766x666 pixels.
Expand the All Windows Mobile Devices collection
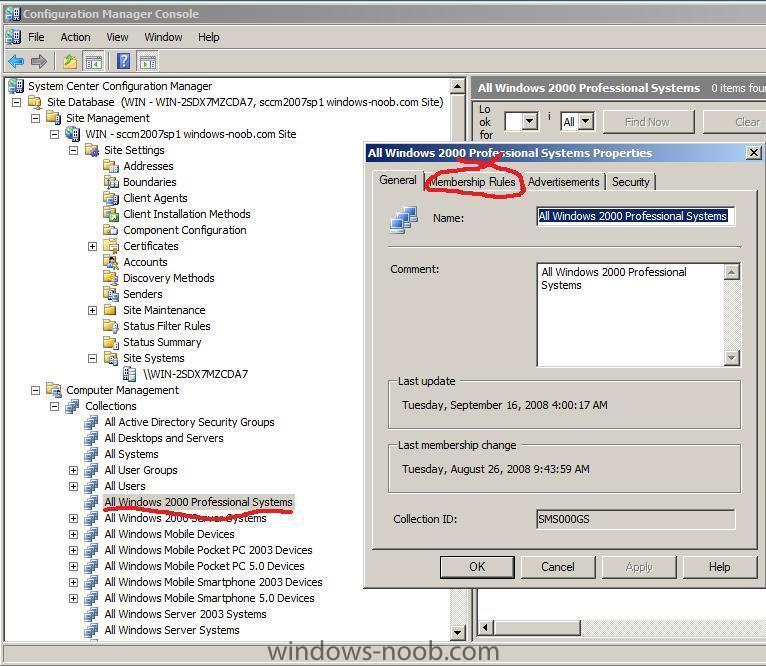pyautogui.click(x=73, y=534)
